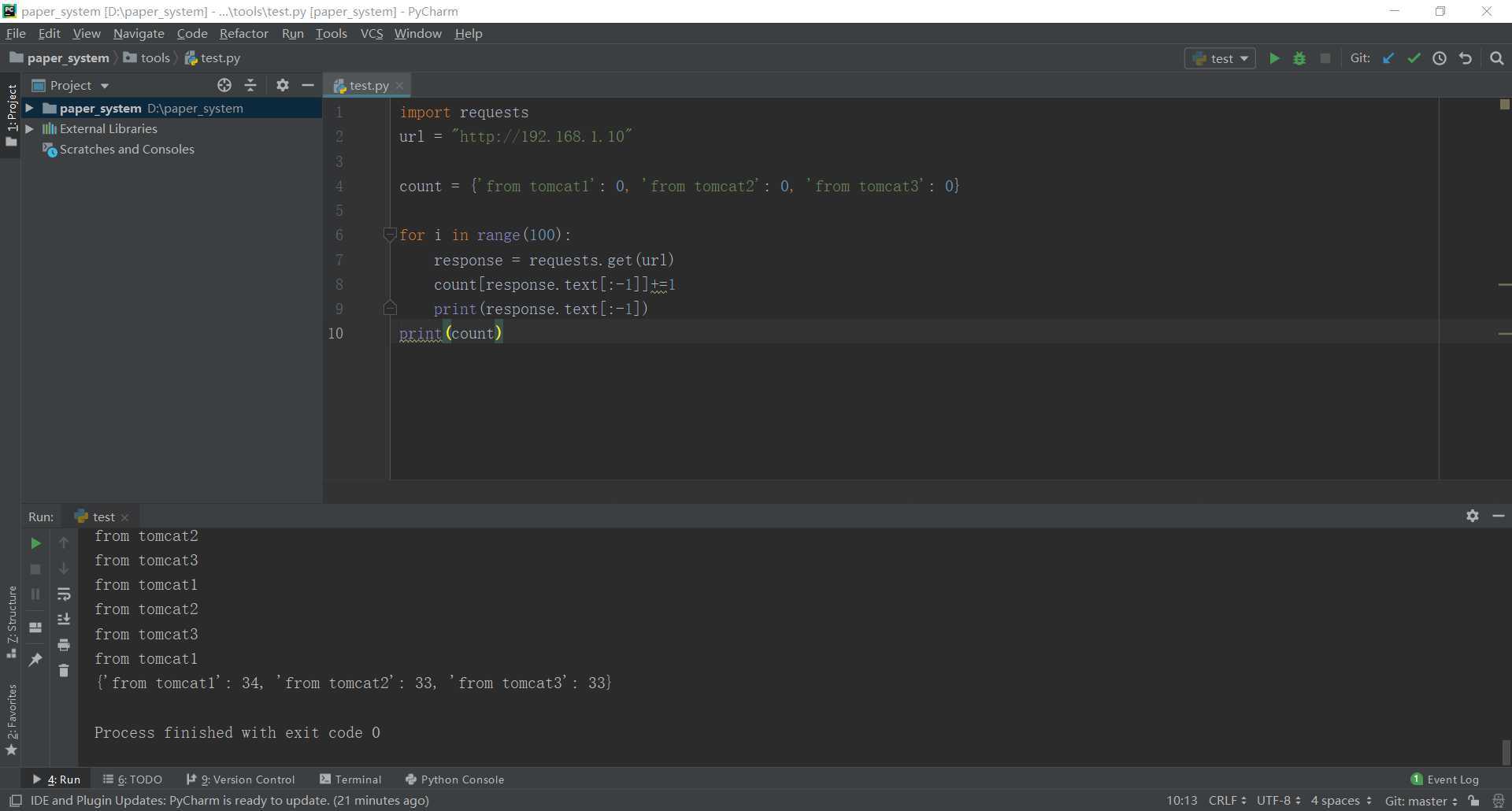Expand External Libraries node

coord(29,128)
